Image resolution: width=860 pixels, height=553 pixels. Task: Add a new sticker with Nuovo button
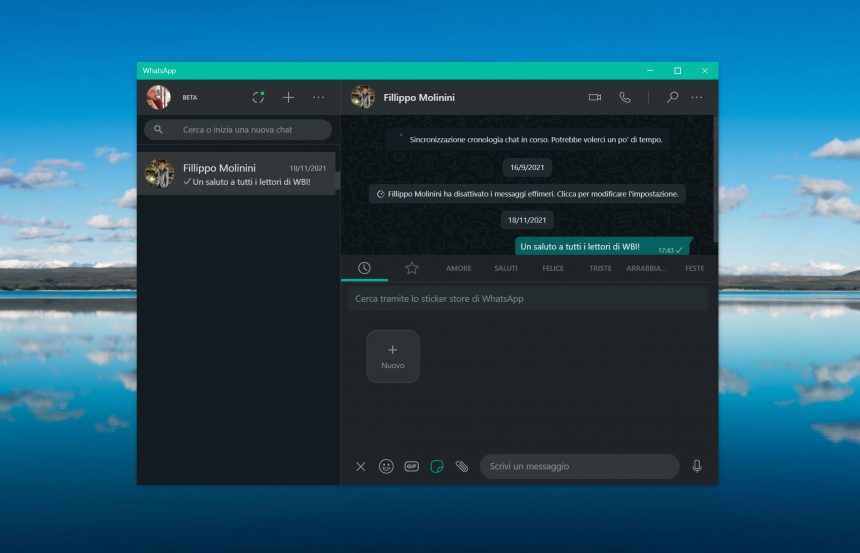tap(393, 357)
